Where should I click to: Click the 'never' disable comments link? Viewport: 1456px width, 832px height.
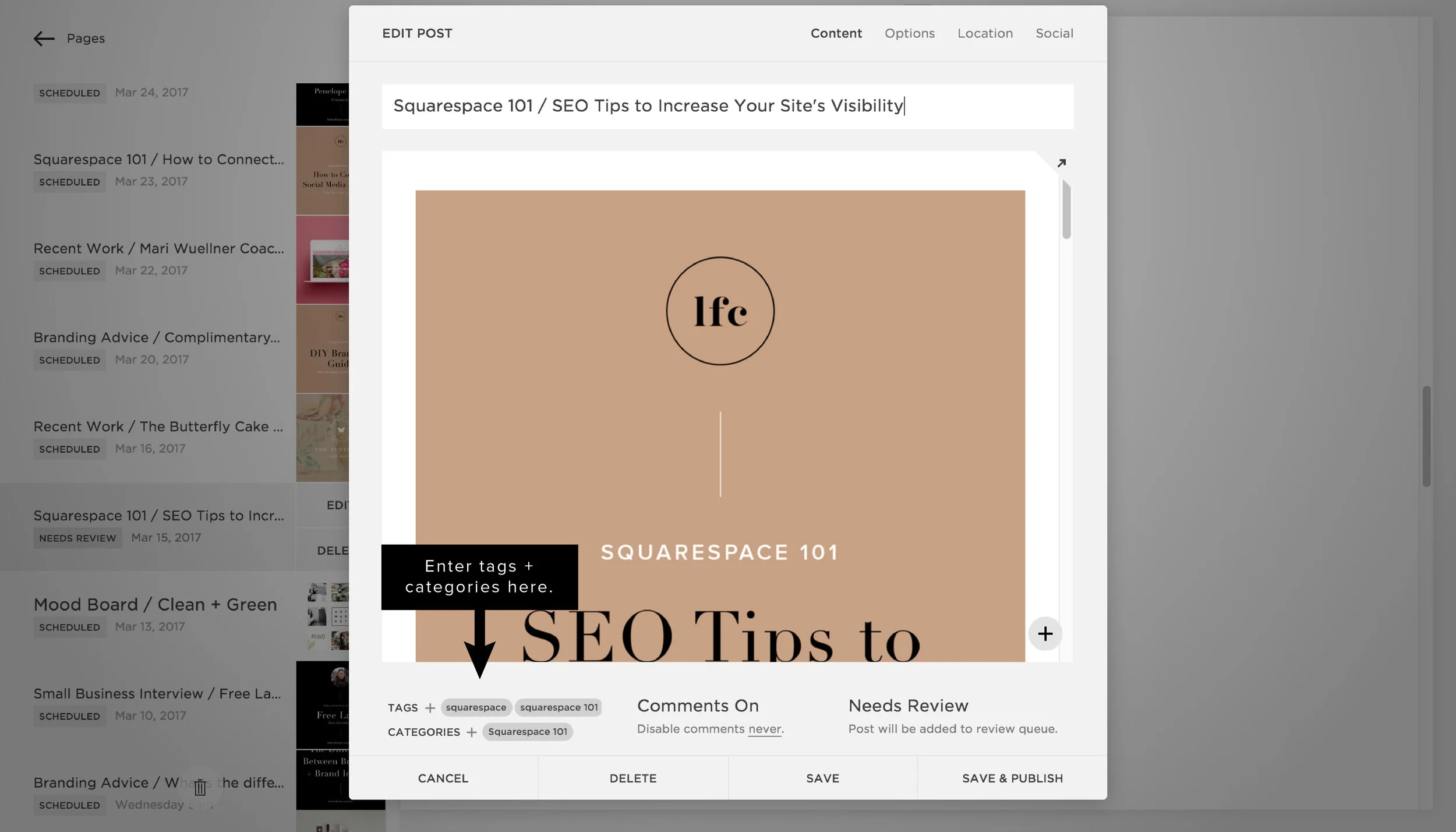(x=765, y=729)
